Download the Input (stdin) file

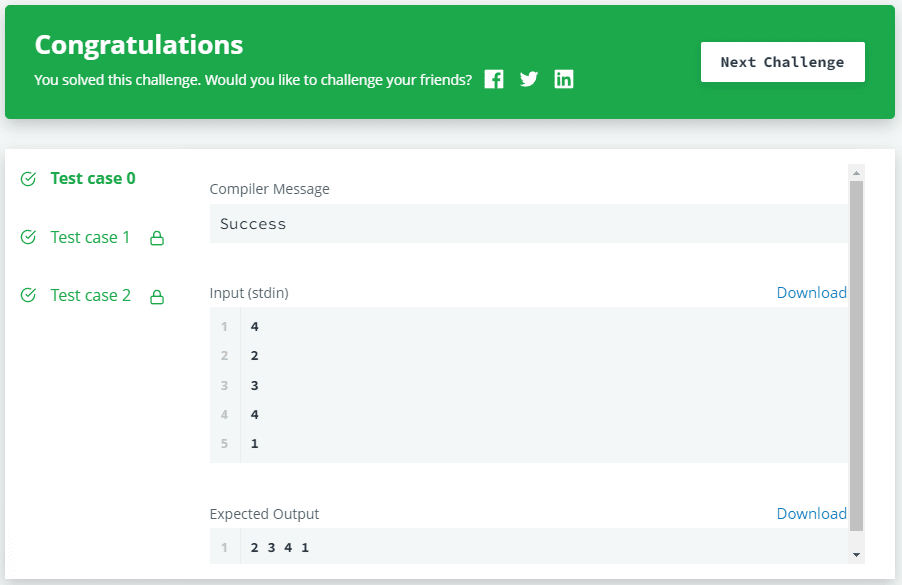coord(811,293)
